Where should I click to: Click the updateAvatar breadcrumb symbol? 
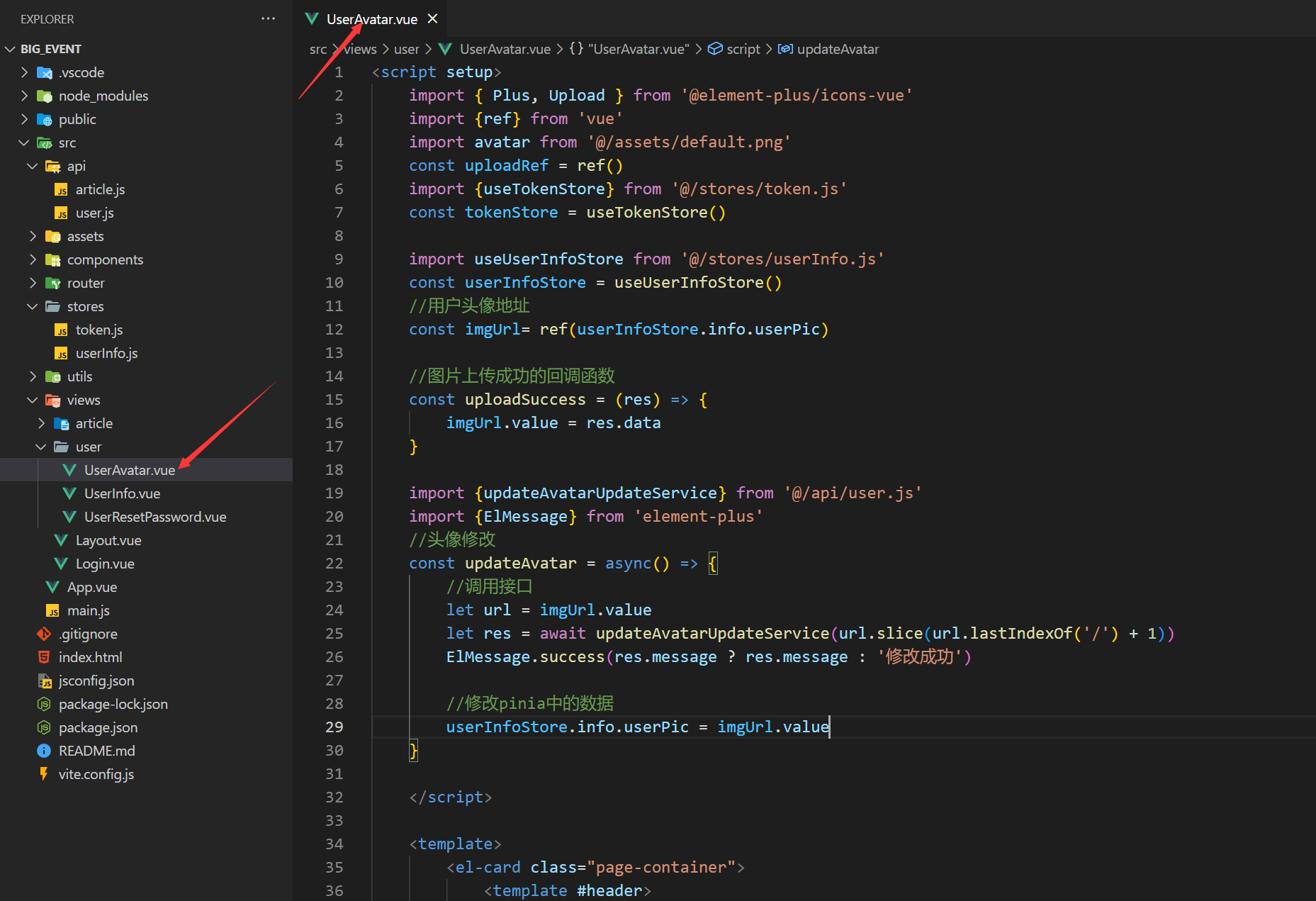click(828, 49)
